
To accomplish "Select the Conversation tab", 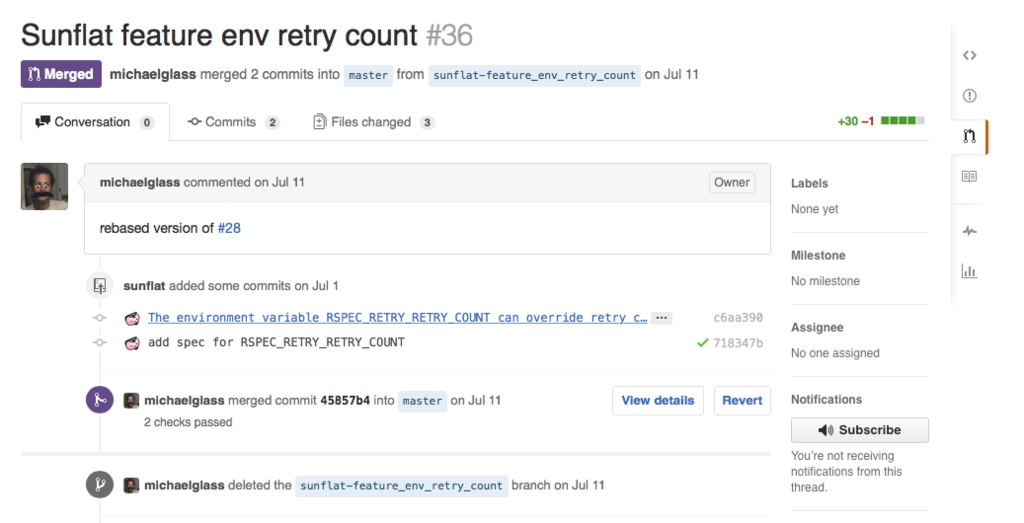I will pyautogui.click(x=95, y=122).
